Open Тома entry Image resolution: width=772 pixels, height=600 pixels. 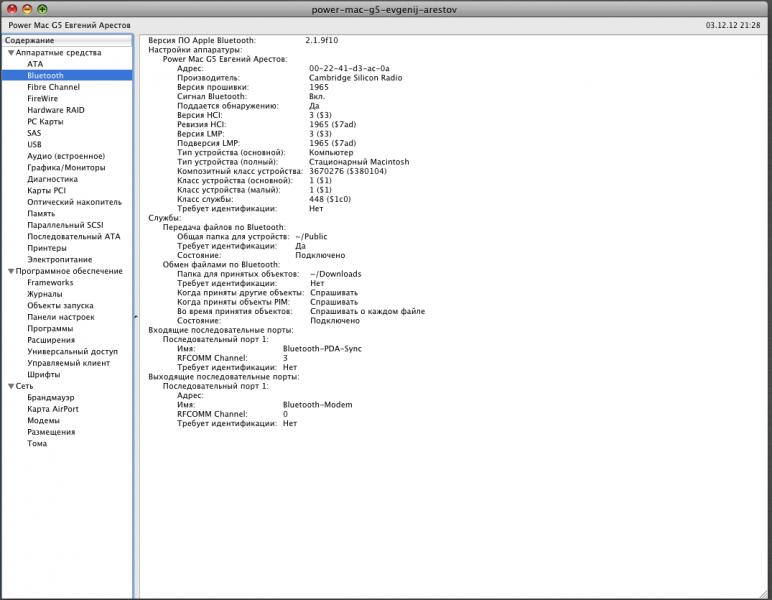37,443
